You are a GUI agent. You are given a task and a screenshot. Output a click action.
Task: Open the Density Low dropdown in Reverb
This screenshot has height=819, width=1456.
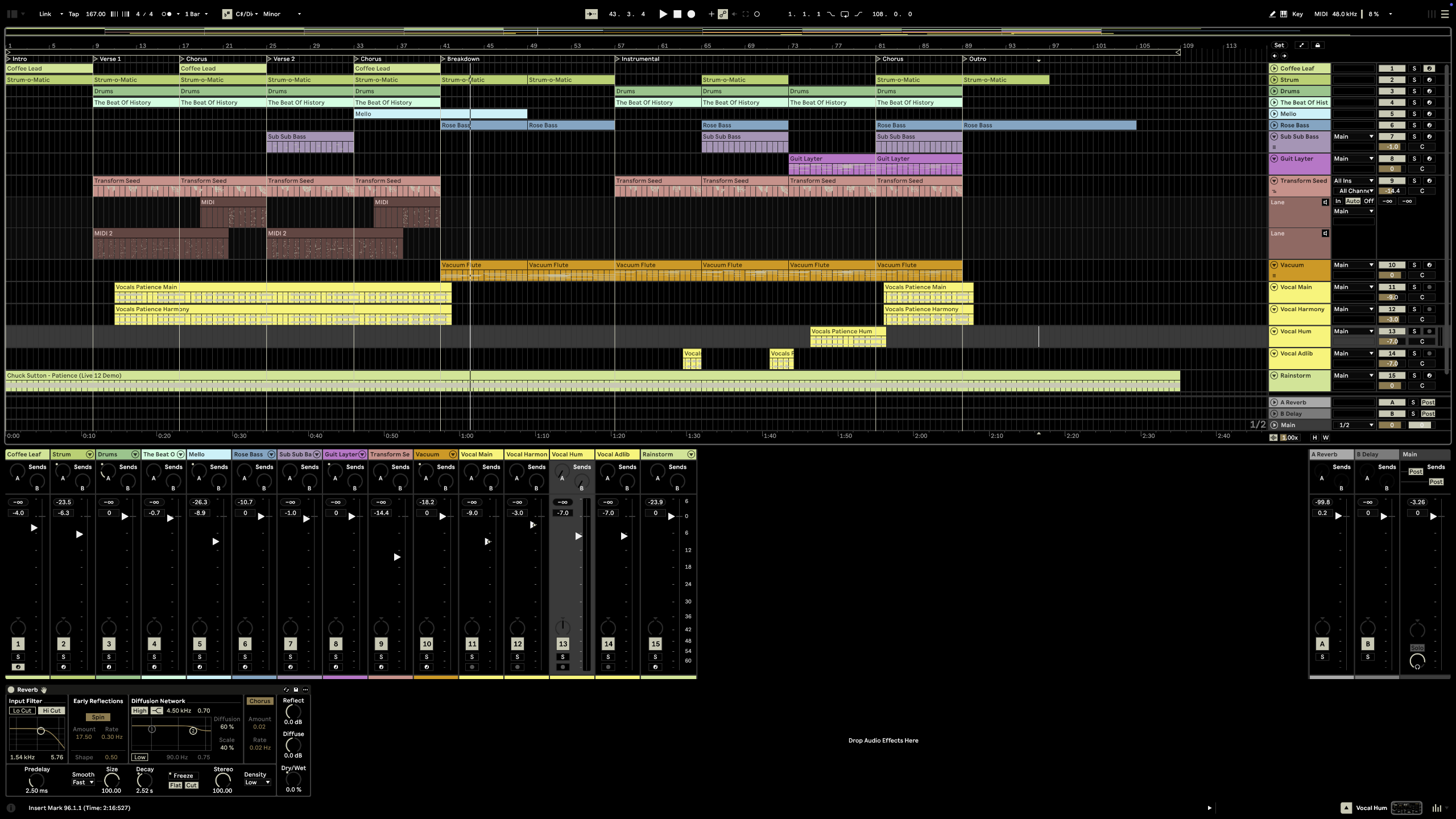click(257, 783)
